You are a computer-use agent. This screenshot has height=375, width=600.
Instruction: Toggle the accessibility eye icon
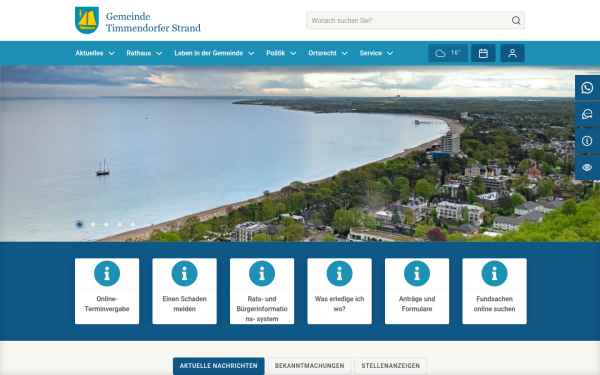587,167
